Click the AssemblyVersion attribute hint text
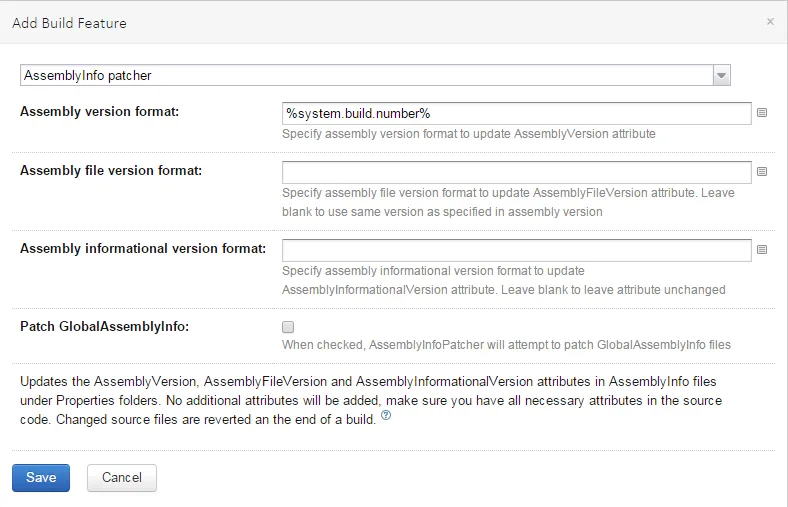The height and width of the screenshot is (507, 788). pyautogui.click(x=469, y=133)
